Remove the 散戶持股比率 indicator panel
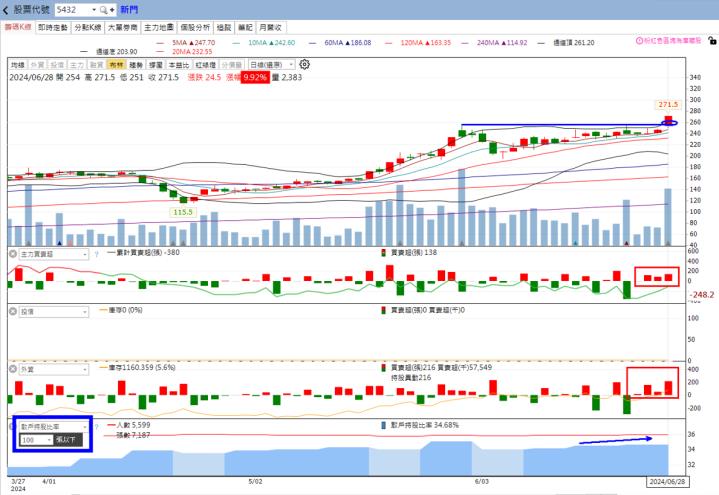 (x=13, y=427)
